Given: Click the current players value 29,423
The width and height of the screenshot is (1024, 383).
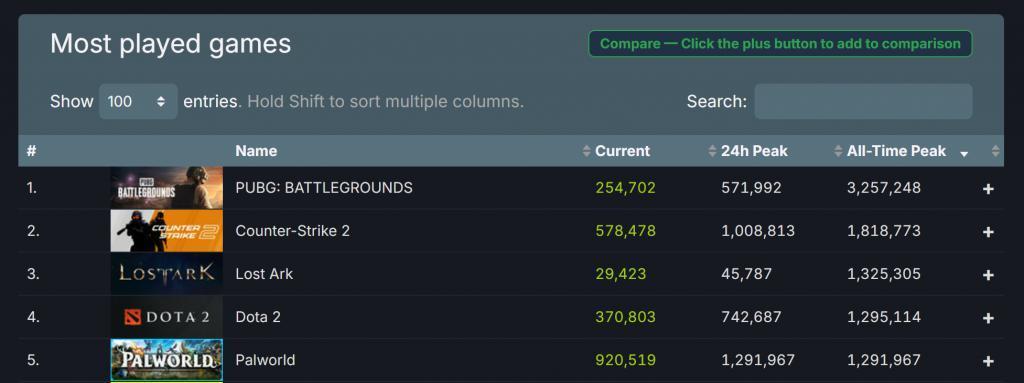Looking at the screenshot, I should coord(620,274).
